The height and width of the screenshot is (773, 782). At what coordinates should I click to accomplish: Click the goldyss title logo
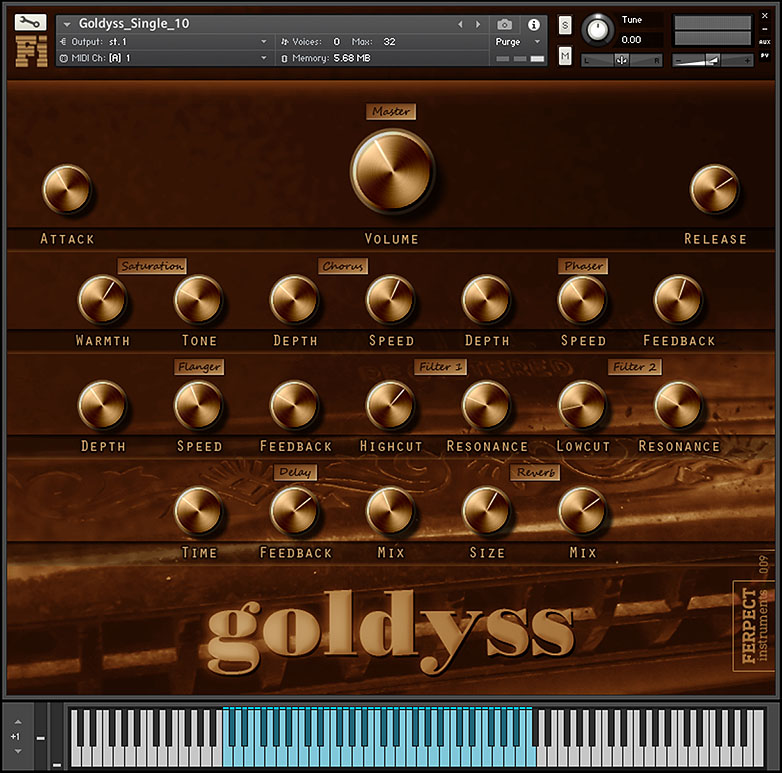click(390, 631)
